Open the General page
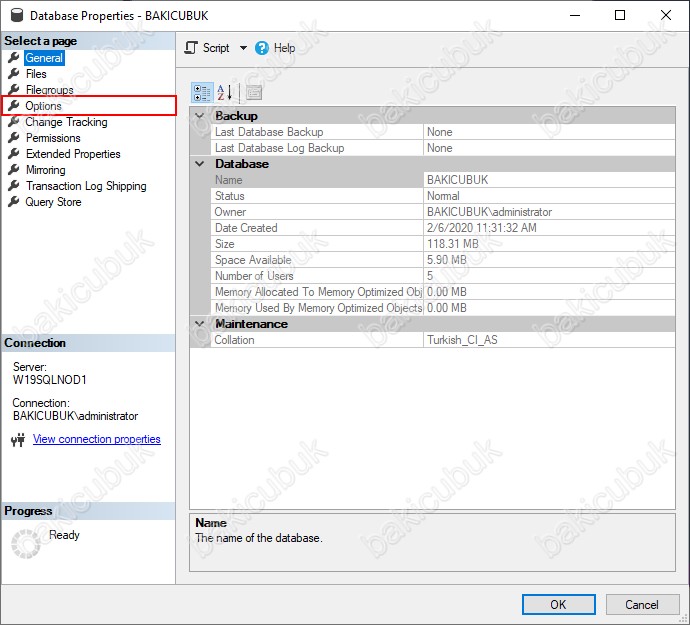The image size is (690, 625). click(44, 58)
